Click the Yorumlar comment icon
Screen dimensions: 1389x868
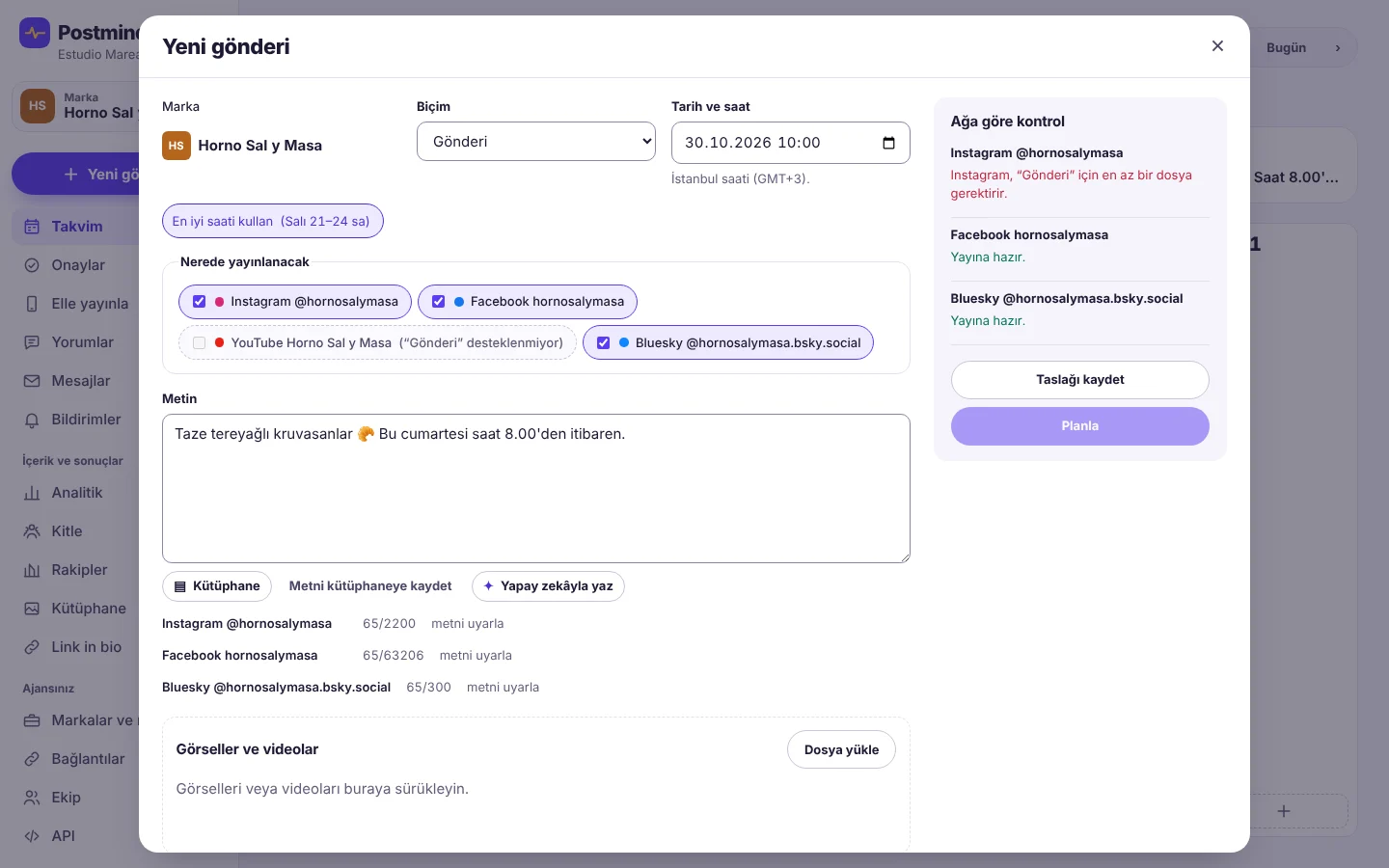[32, 342]
